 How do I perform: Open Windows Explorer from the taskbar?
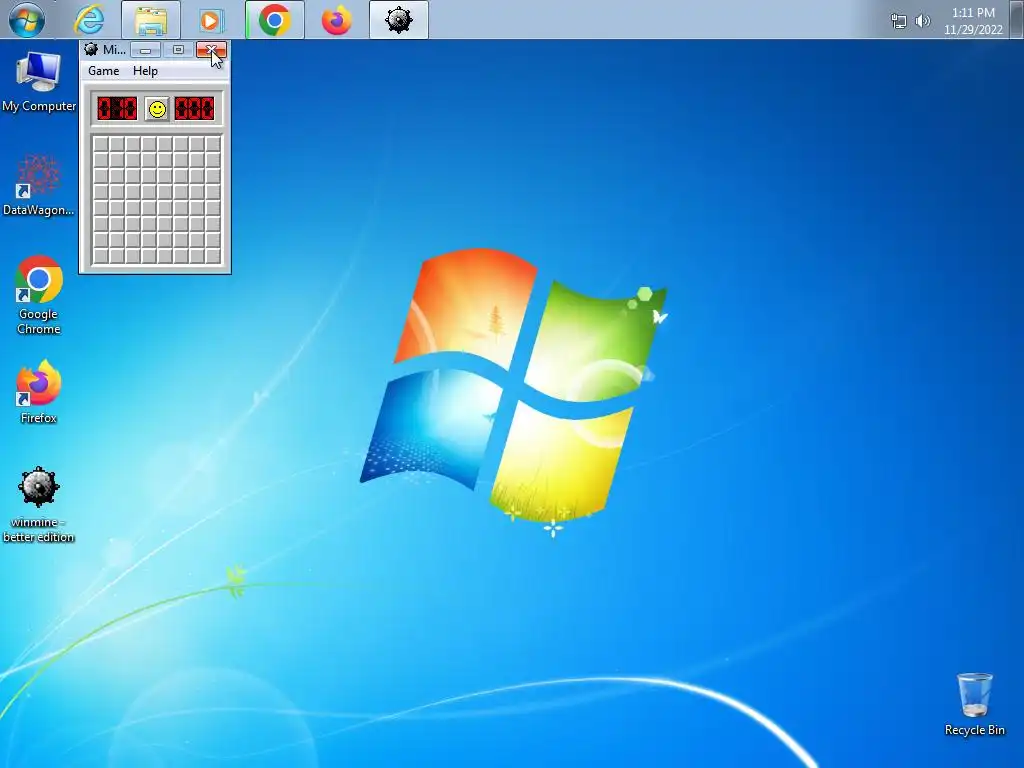click(151, 20)
